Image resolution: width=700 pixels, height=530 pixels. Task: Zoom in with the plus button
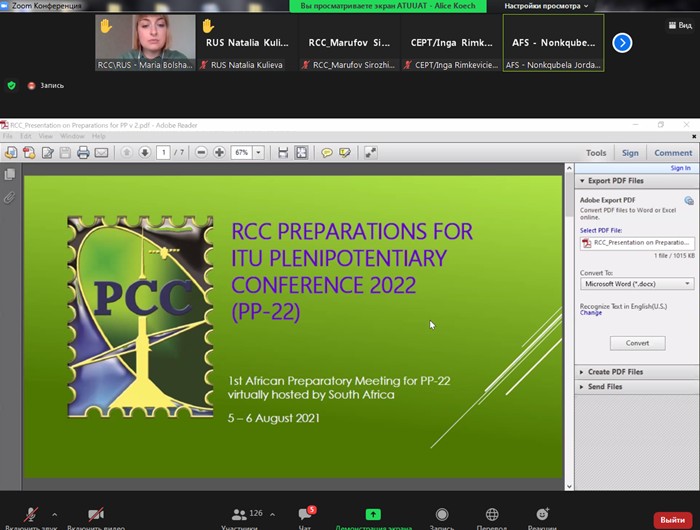click(219, 153)
